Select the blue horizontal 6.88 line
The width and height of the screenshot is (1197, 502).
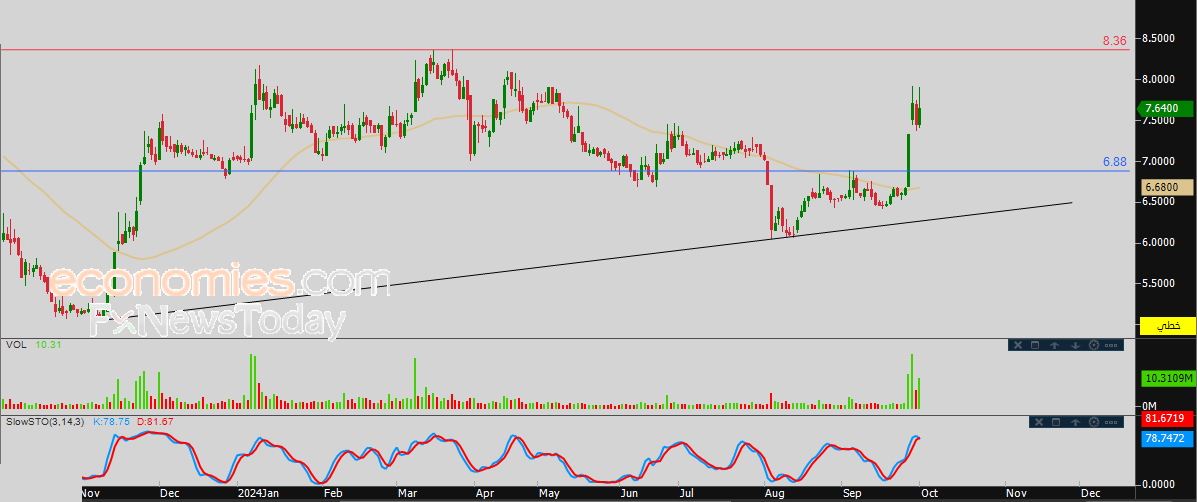565,170
